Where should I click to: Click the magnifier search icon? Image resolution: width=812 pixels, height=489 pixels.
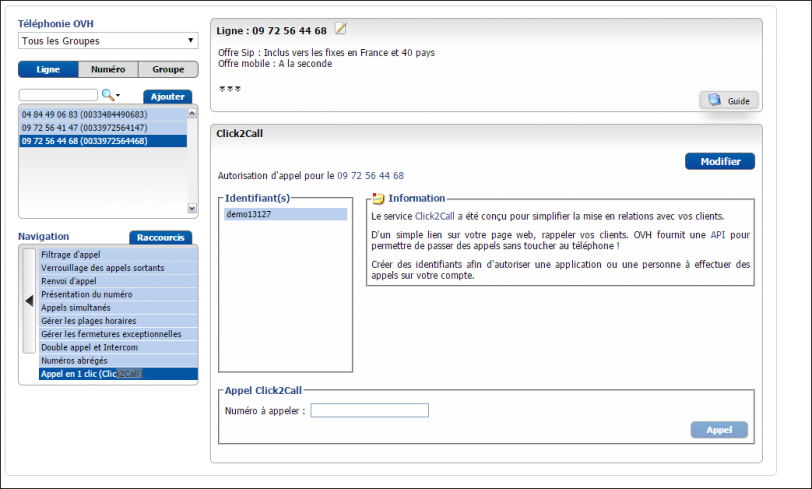(x=107, y=95)
